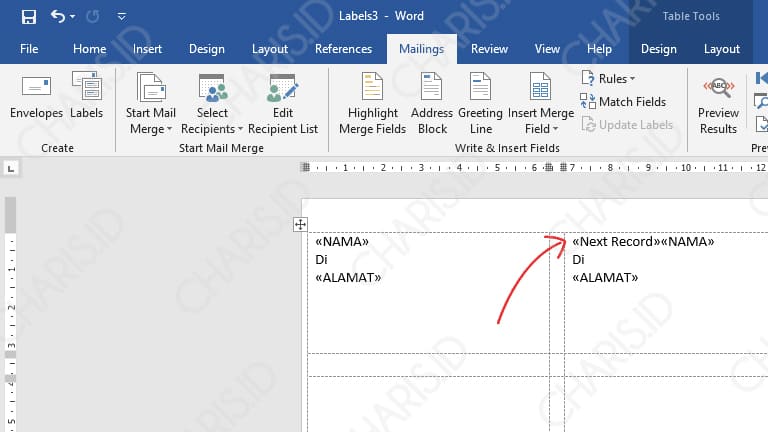Open the Rules dropdown
The image size is (768, 432).
click(608, 78)
